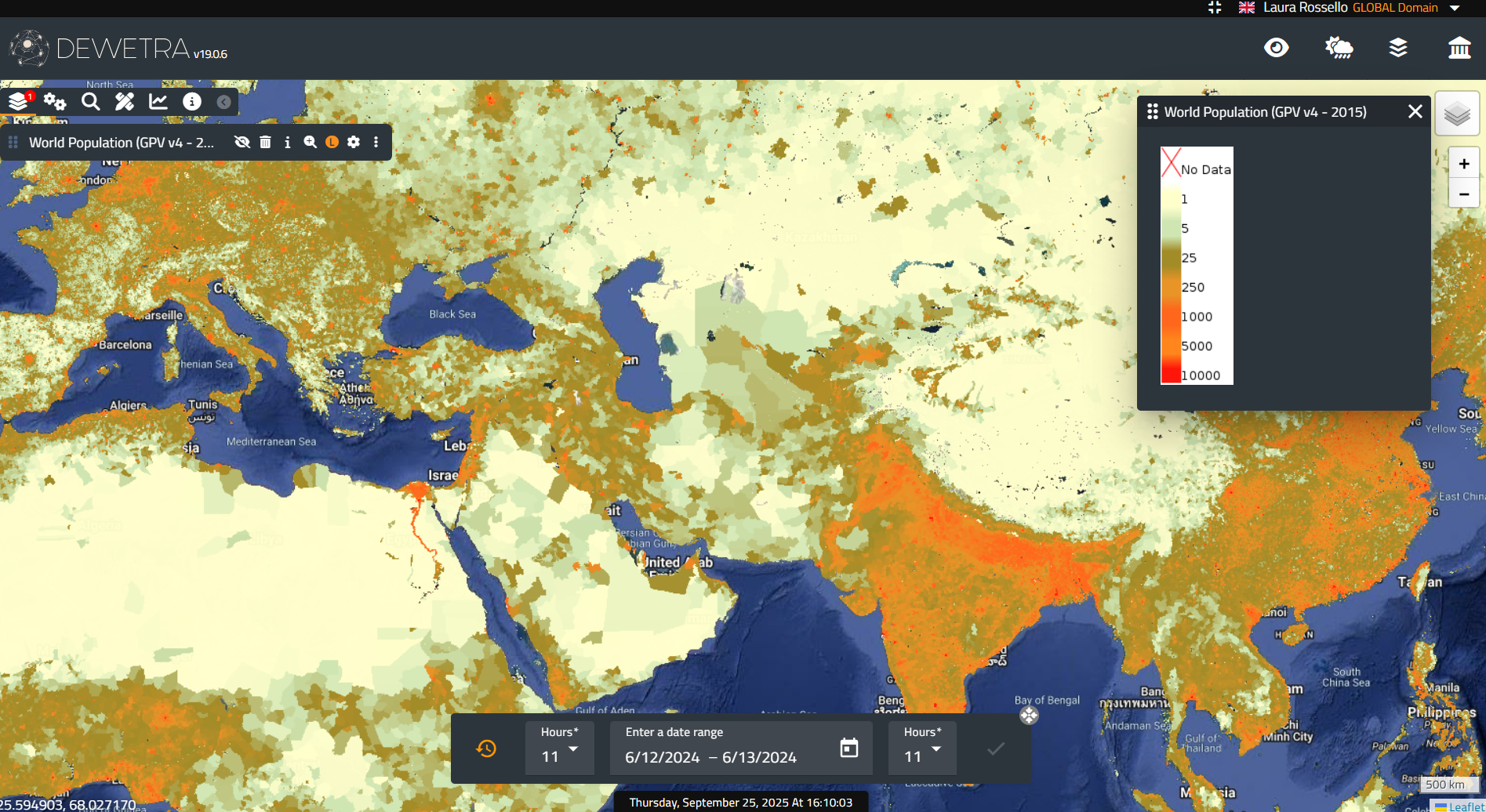Open the double-gears settings tab
Screen dimensions: 1486x812
point(55,102)
